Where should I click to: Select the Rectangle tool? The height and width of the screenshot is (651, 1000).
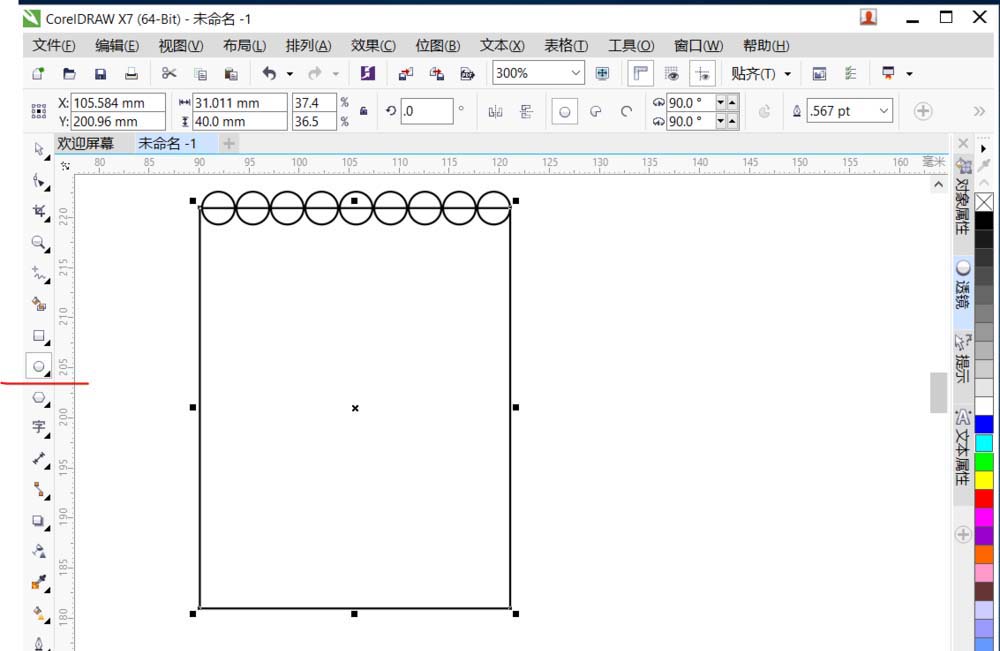tap(40, 336)
